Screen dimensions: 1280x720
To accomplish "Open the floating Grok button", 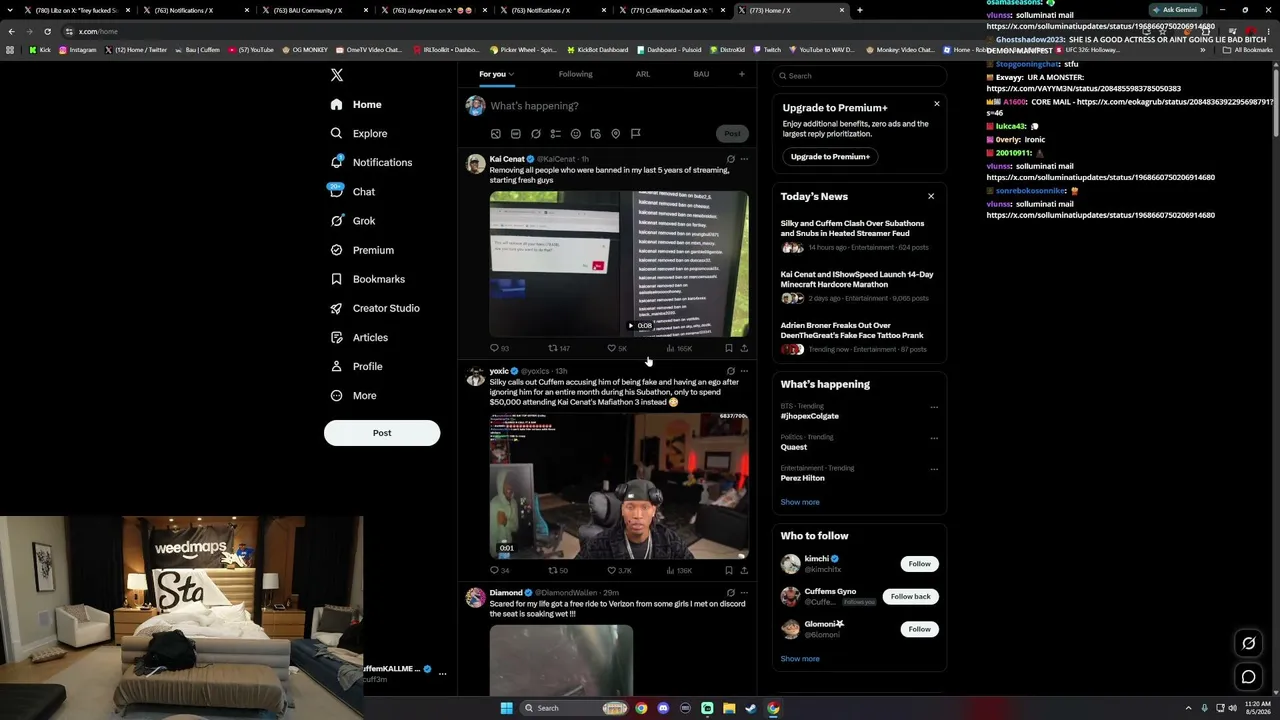I will [1248, 643].
